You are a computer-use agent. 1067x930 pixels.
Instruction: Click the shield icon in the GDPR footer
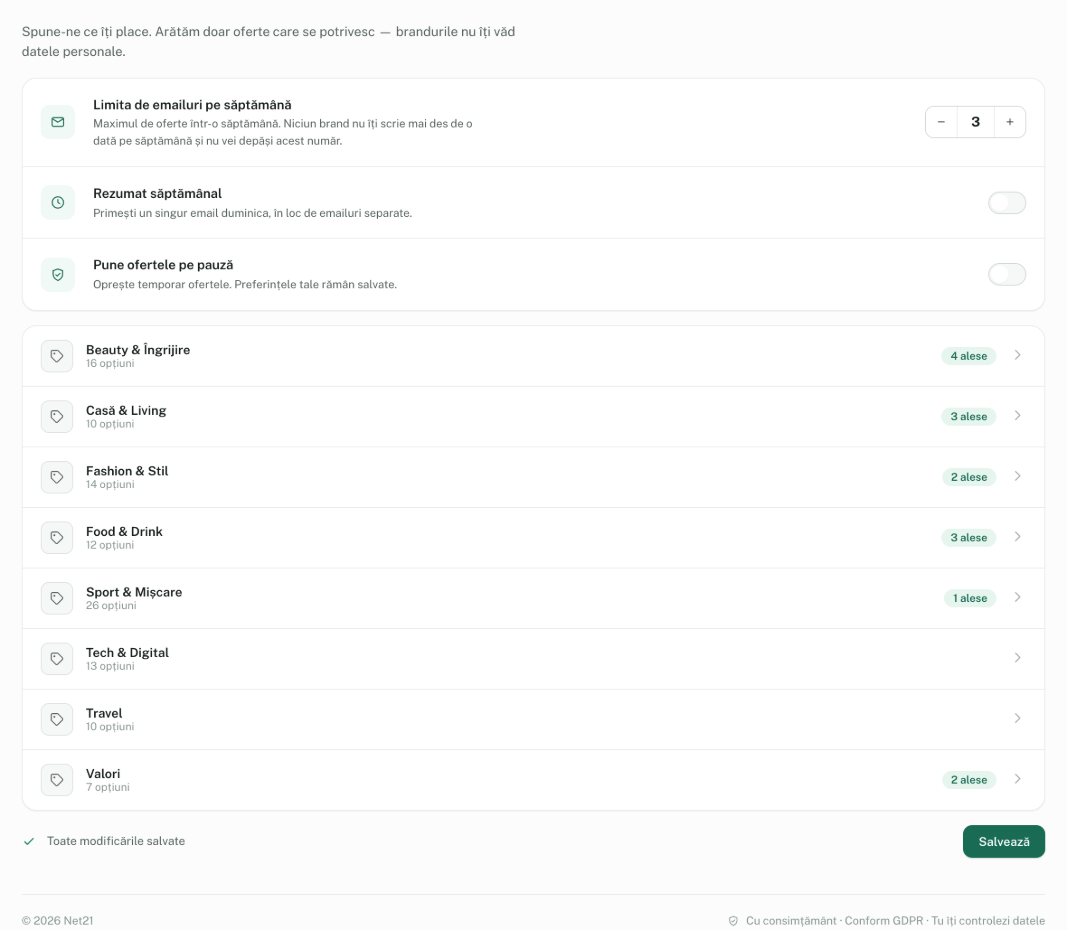[733, 920]
